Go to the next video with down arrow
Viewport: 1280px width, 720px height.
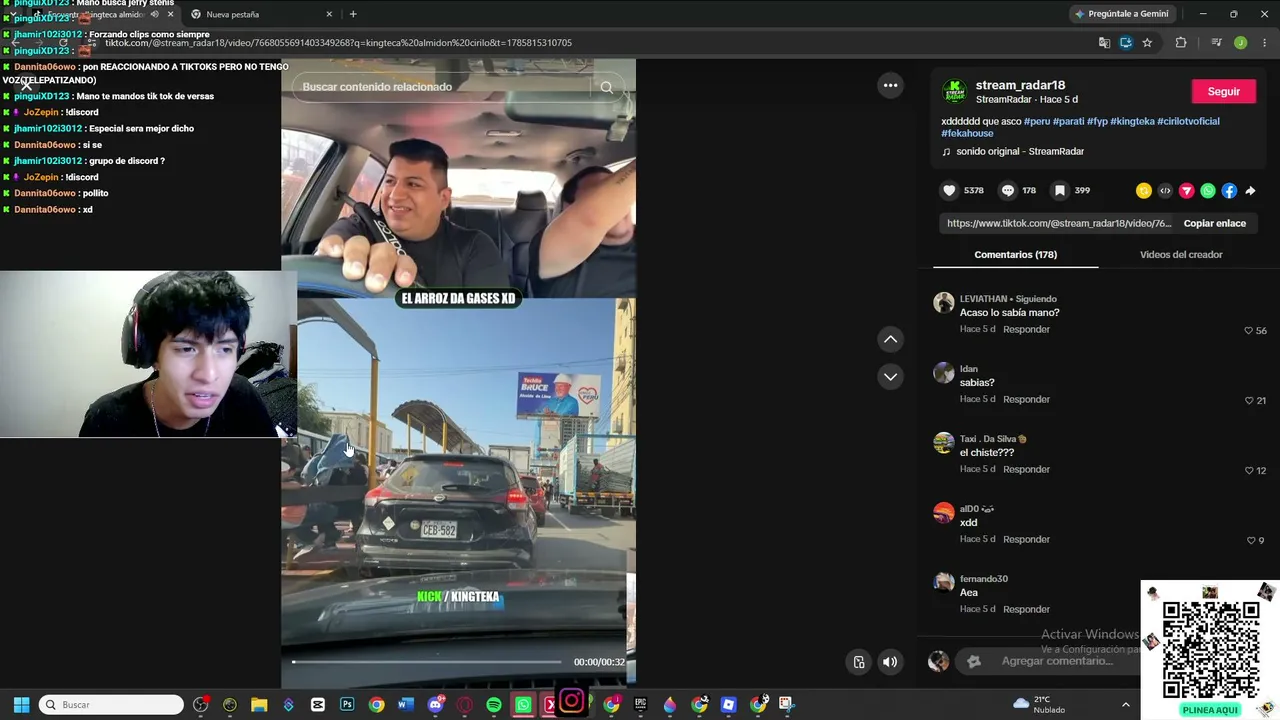click(890, 377)
